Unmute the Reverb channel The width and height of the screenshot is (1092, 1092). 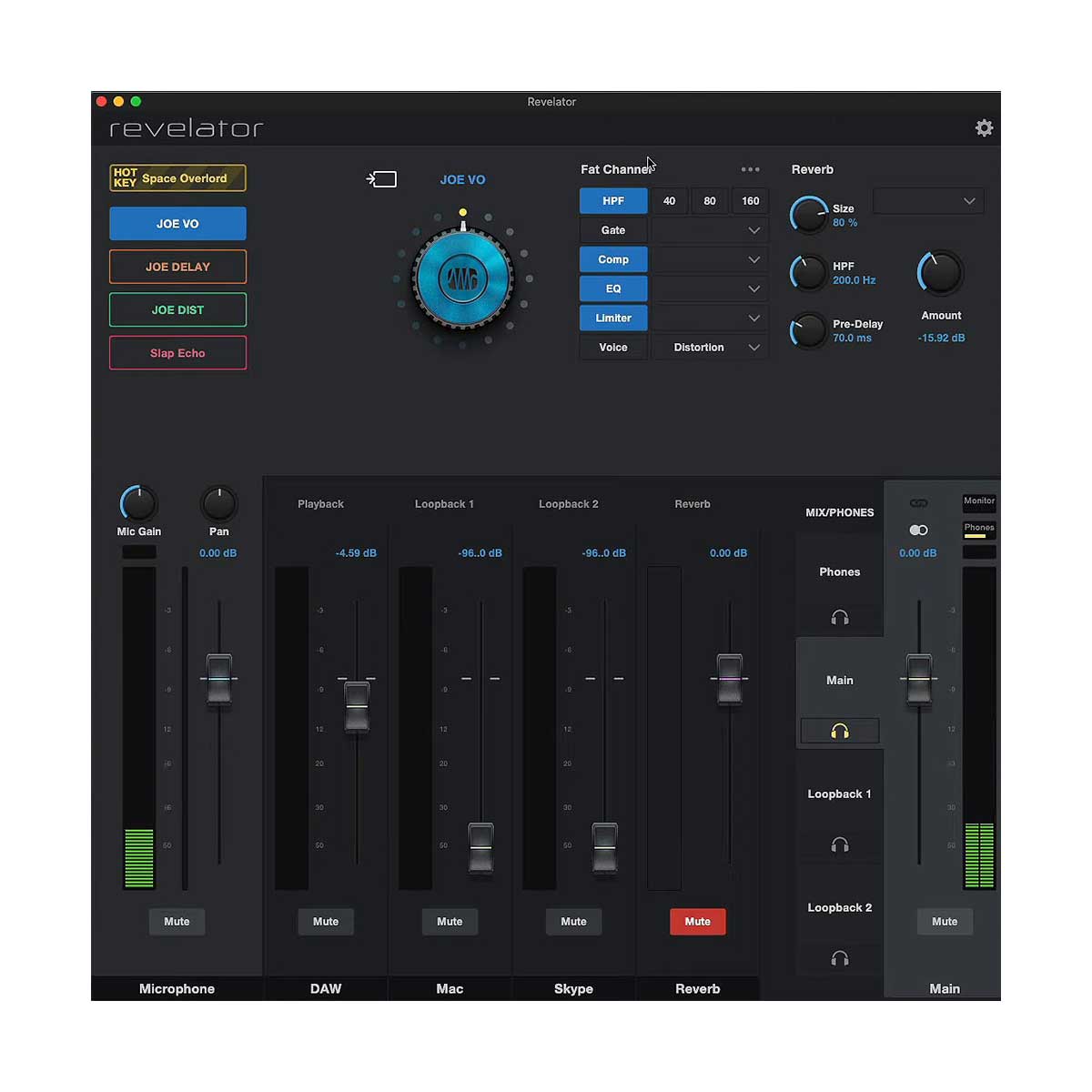[x=697, y=922]
